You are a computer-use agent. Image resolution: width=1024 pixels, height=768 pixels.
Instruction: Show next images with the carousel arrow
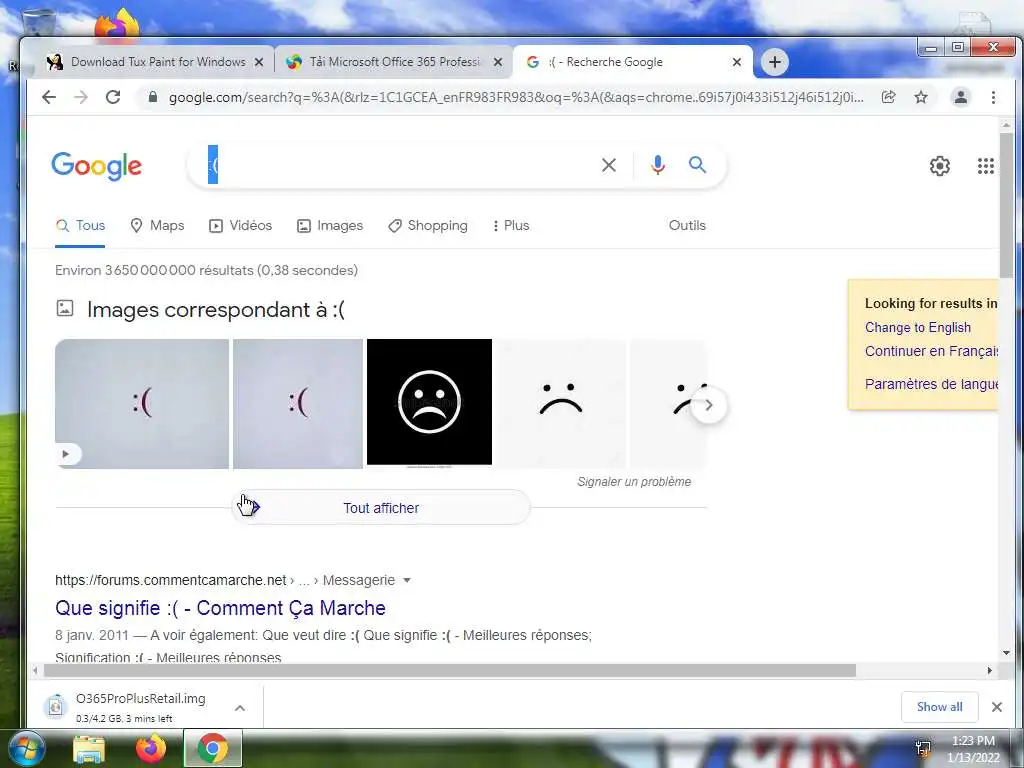pyautogui.click(x=709, y=405)
